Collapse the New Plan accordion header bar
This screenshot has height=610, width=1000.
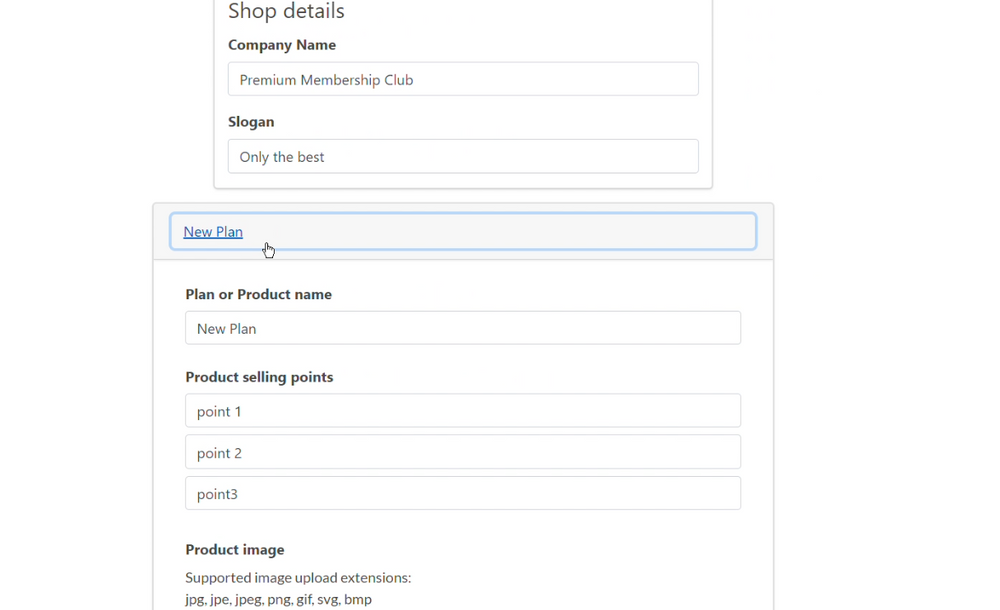pos(463,231)
